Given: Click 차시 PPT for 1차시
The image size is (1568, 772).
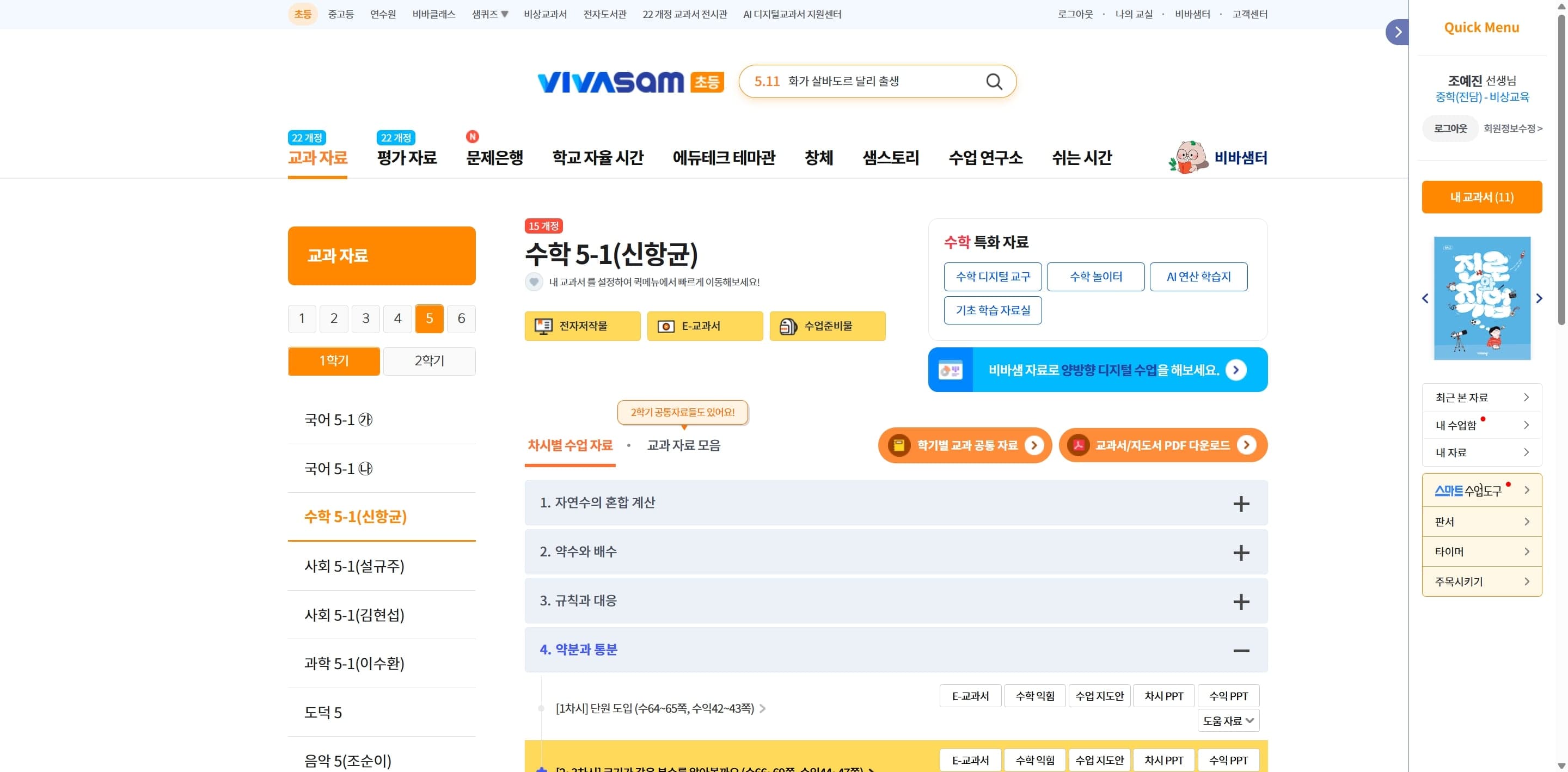Looking at the screenshot, I should [x=1164, y=696].
